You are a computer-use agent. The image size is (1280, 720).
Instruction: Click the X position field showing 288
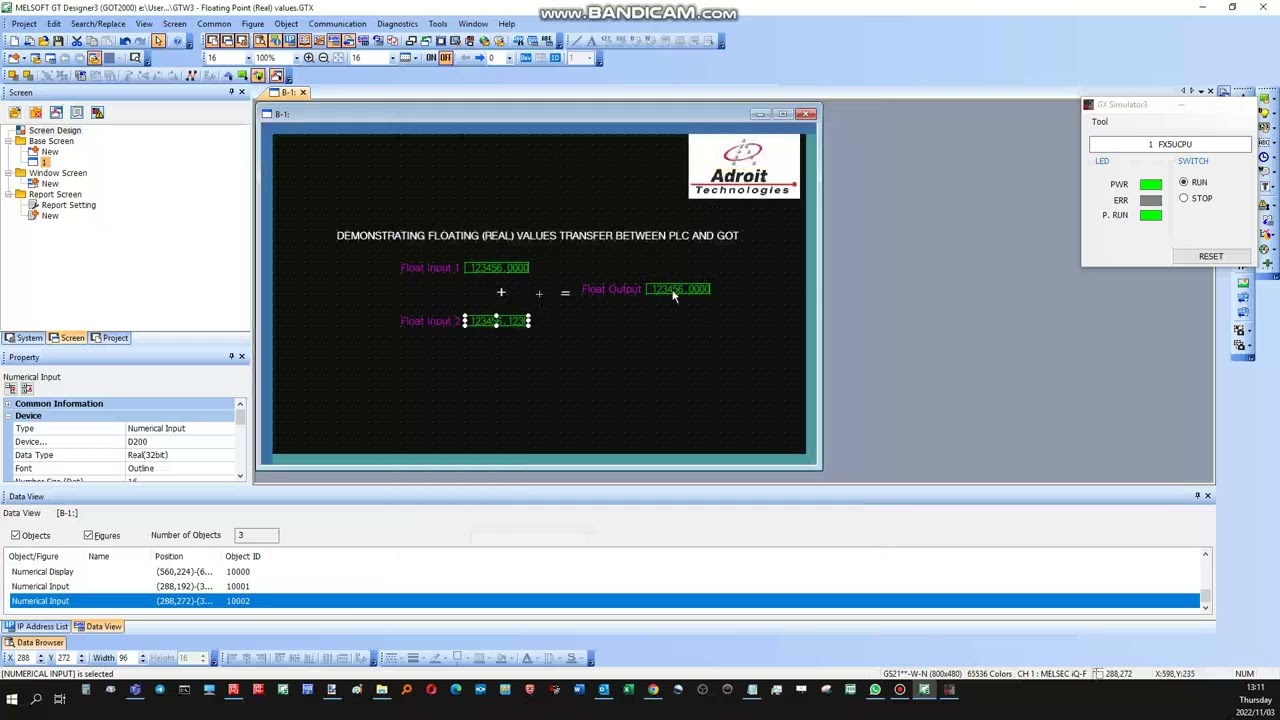25,658
